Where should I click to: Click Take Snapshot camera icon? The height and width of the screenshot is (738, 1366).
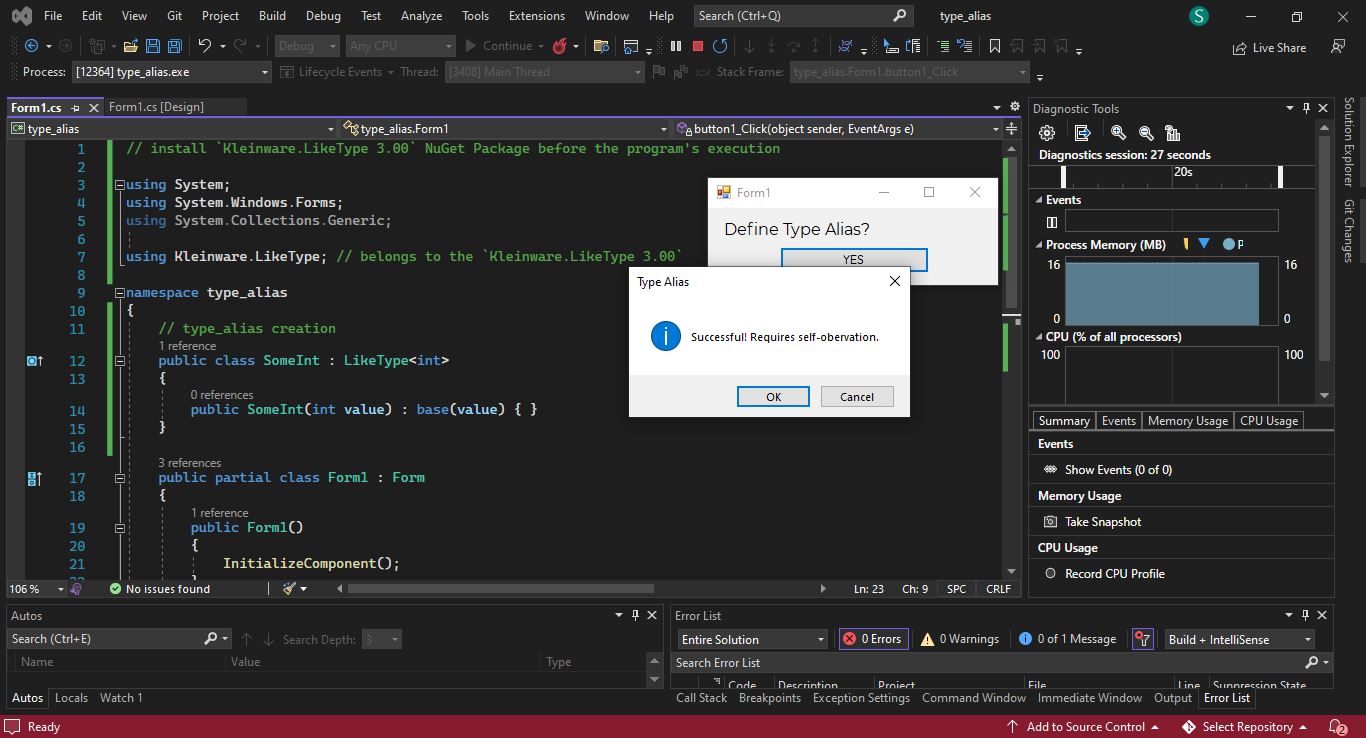[1050, 522]
